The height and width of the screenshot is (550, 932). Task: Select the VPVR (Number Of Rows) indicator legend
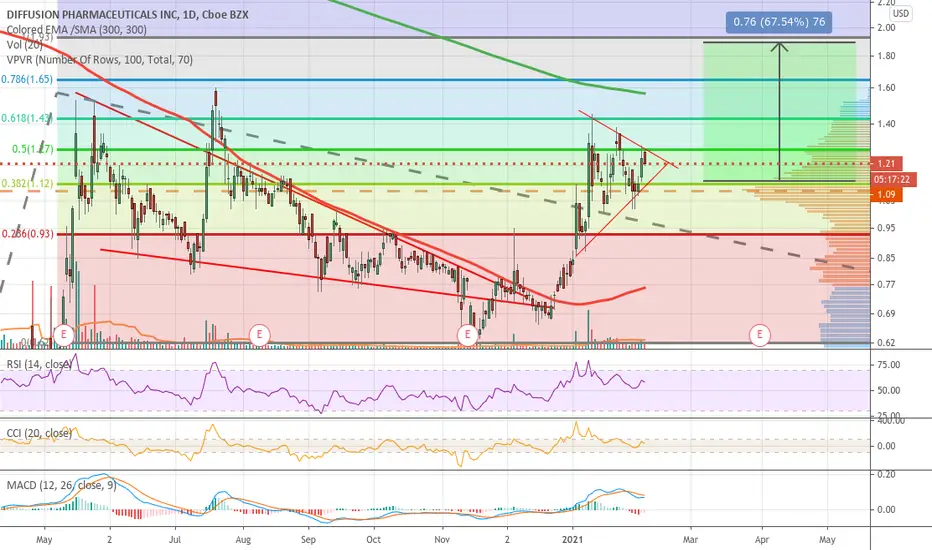[x=99, y=59]
